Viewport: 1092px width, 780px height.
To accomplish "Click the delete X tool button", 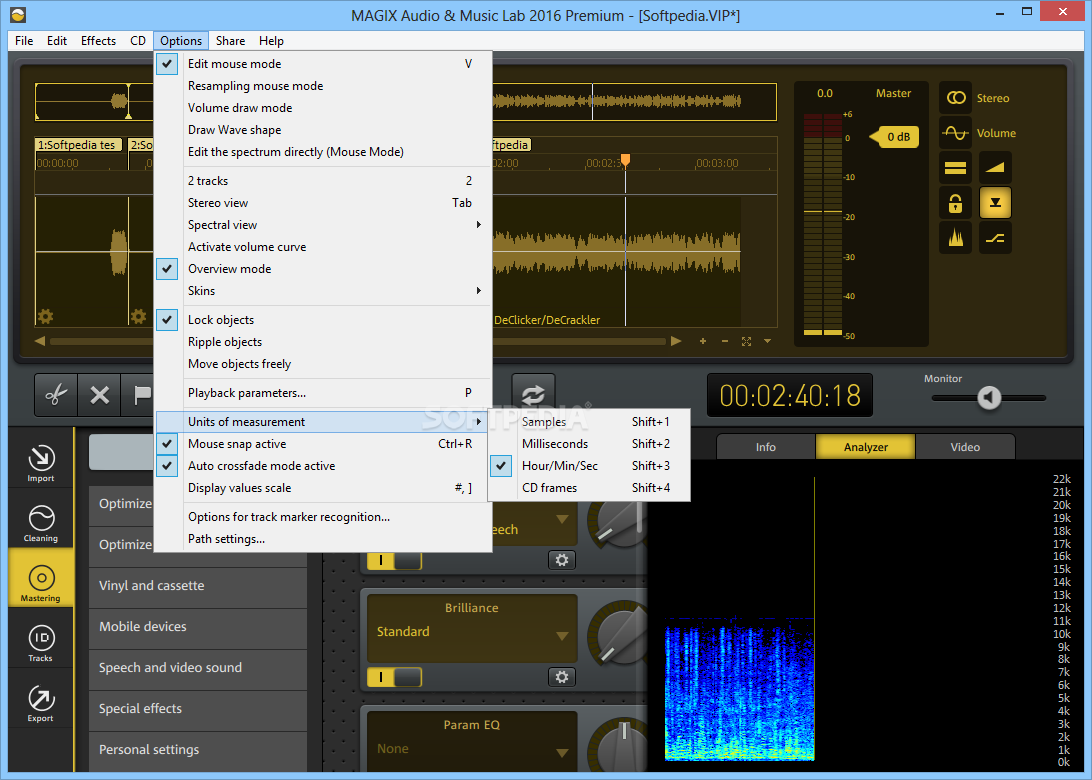I will (100, 395).
